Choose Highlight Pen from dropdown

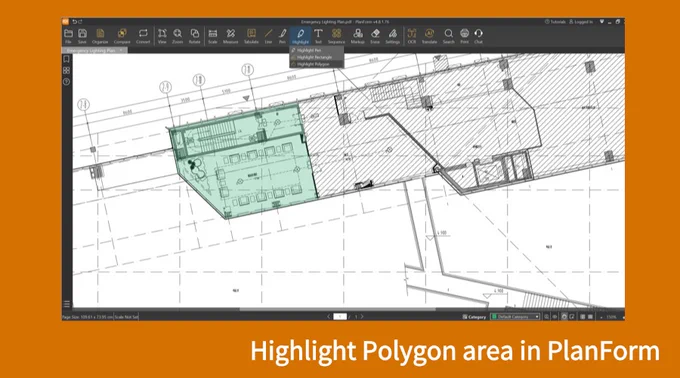point(317,50)
